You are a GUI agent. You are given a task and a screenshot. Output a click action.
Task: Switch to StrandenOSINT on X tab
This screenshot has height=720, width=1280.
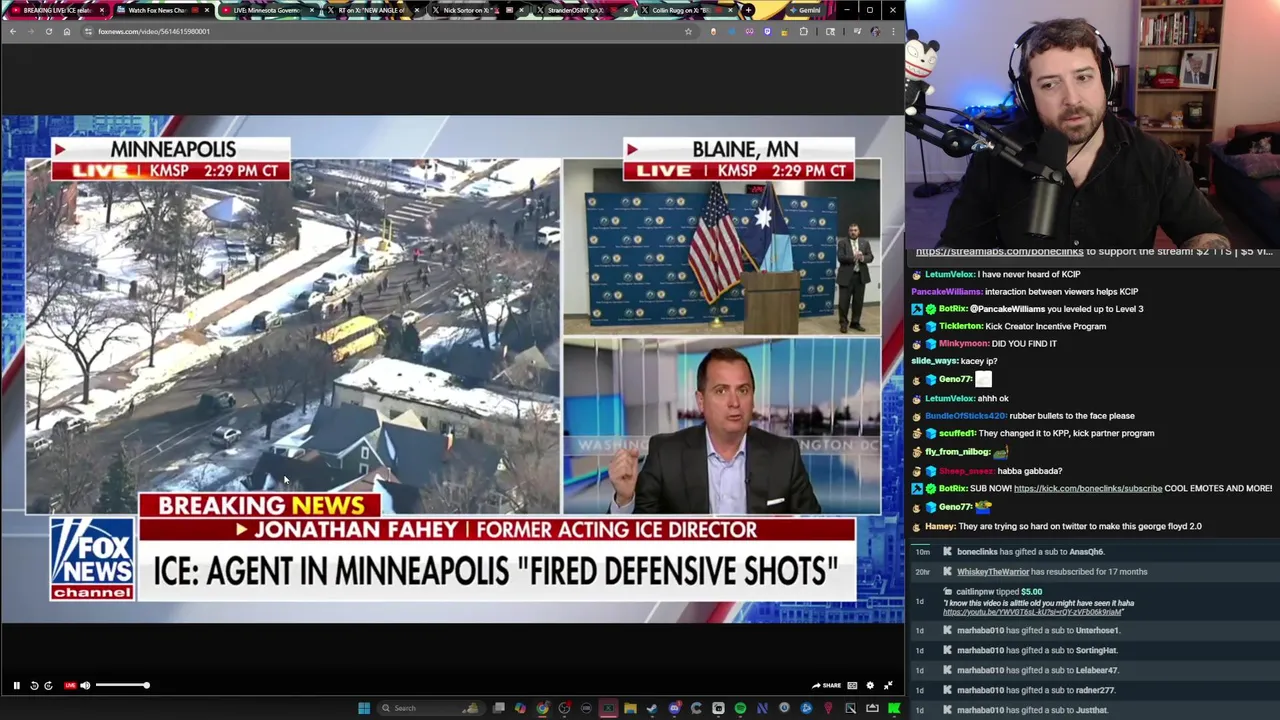(x=581, y=10)
